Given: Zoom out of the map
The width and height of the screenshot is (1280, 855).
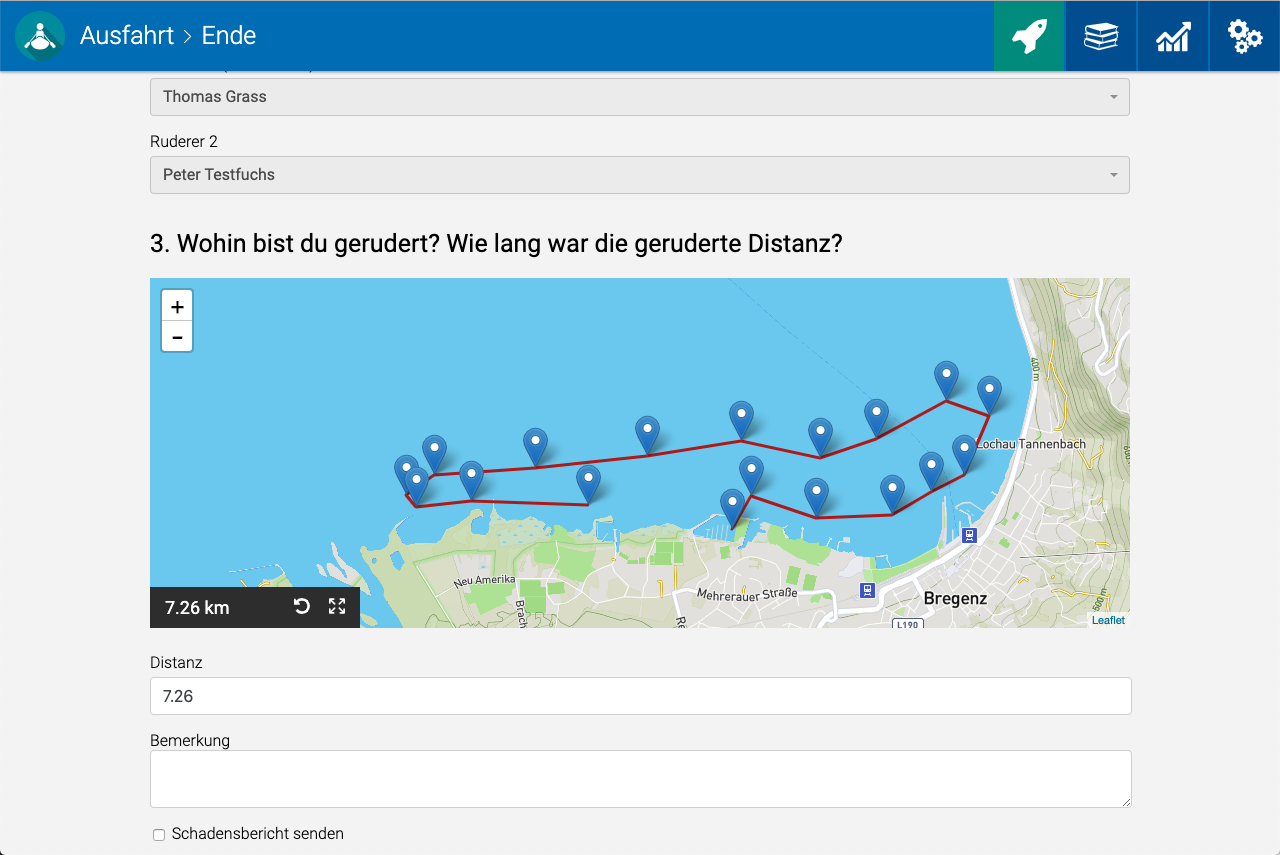Looking at the screenshot, I should tap(177, 336).
